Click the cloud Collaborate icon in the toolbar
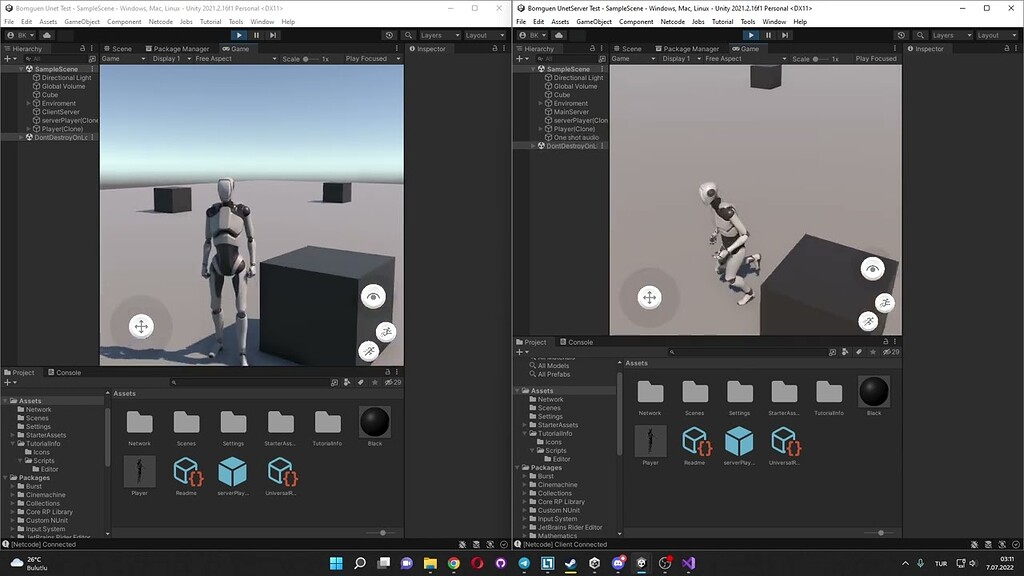The height and width of the screenshot is (576, 1024). 45,35
